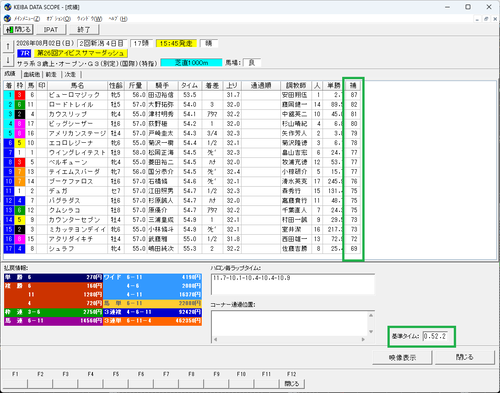Screen dimensions: 500x393
Task: Click the 2回新潟4日目 field
Action: point(102,43)
